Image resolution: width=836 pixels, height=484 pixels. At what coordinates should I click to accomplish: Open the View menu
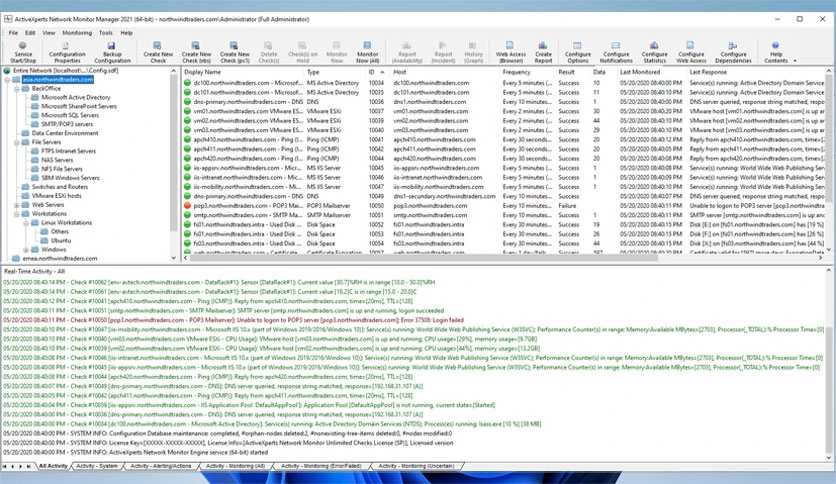coord(49,33)
